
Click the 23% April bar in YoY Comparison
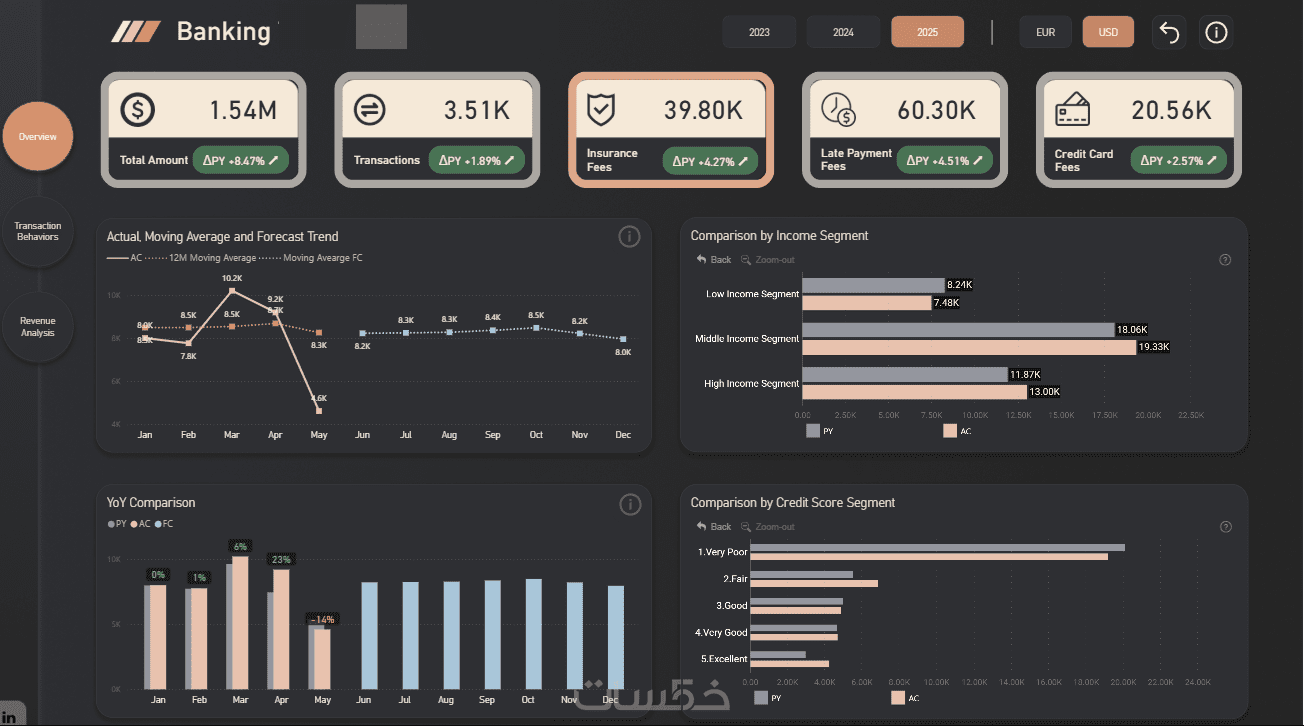282,629
